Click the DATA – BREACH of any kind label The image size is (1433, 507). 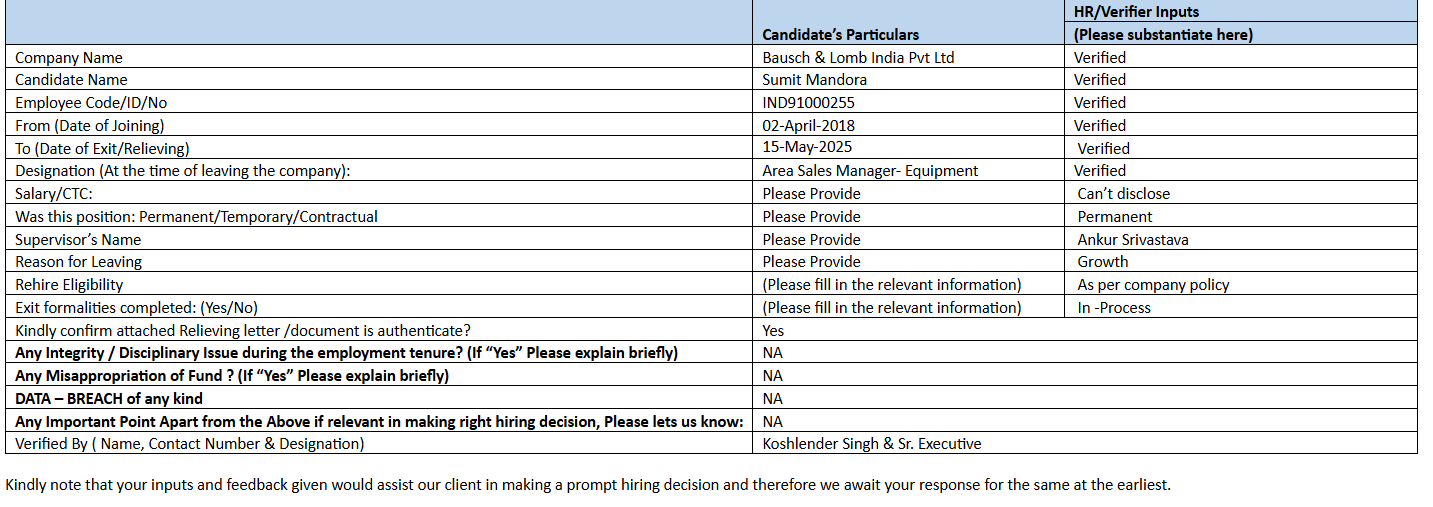[109, 399]
